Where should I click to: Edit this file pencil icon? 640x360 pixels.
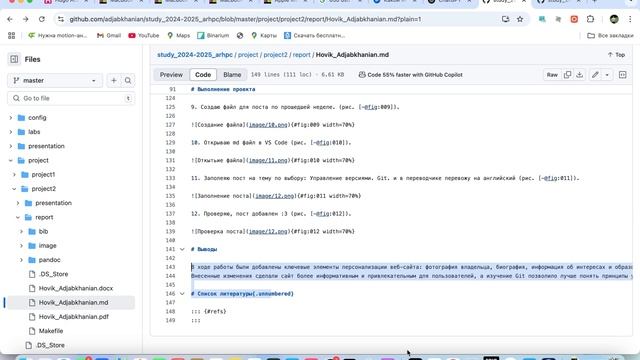(596, 75)
